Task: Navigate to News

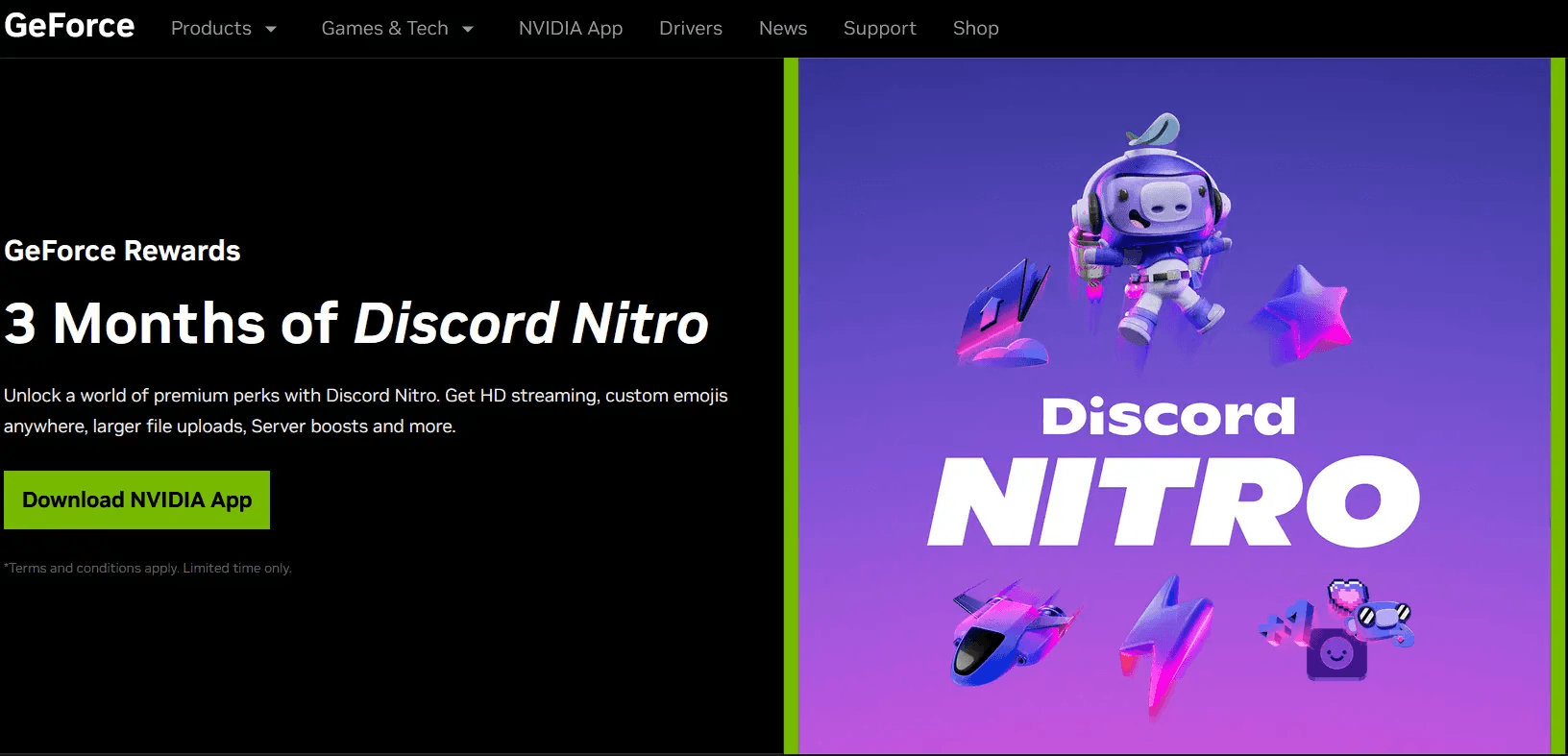Action: [x=783, y=29]
